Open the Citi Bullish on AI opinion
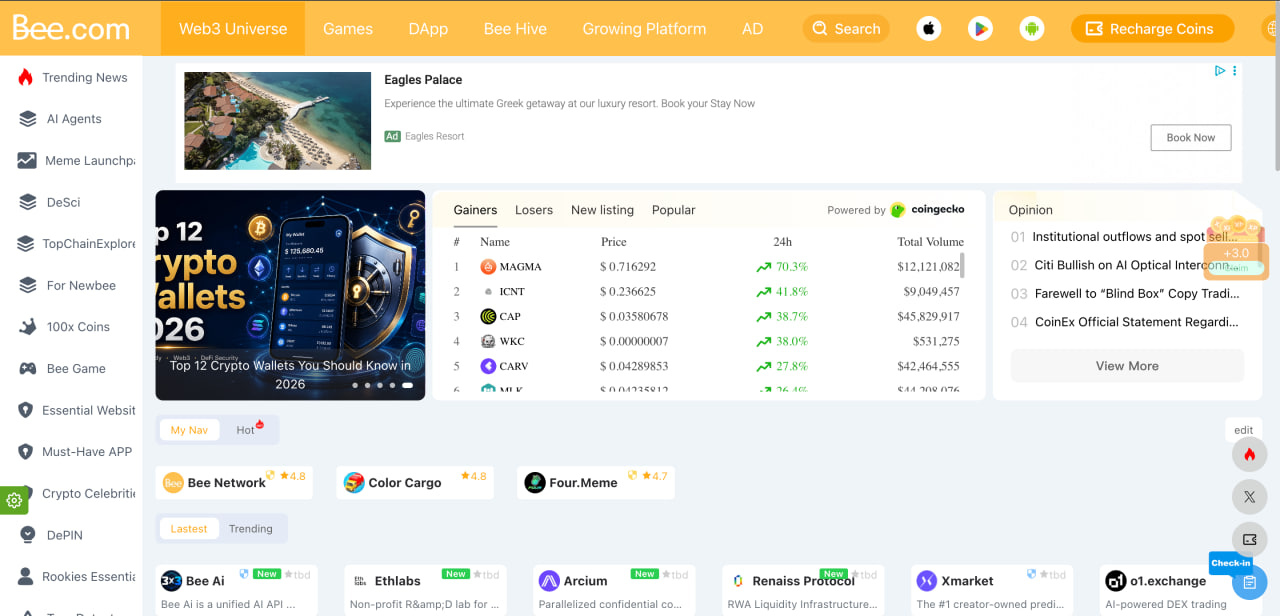This screenshot has height=616, width=1280. pyautogui.click(x=1134, y=265)
